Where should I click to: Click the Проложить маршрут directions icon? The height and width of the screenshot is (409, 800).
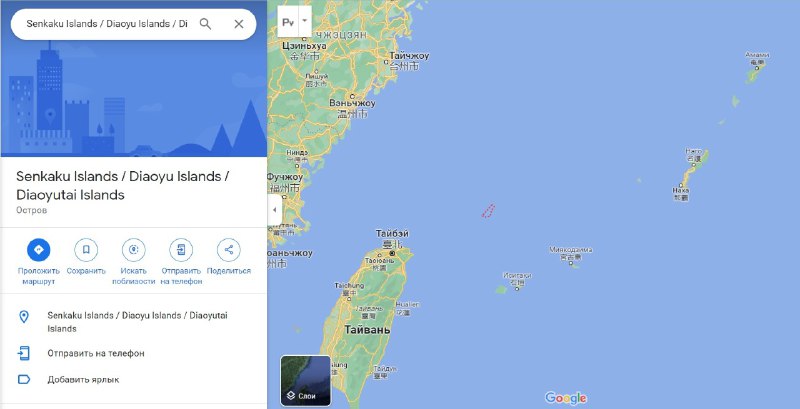coord(39,250)
